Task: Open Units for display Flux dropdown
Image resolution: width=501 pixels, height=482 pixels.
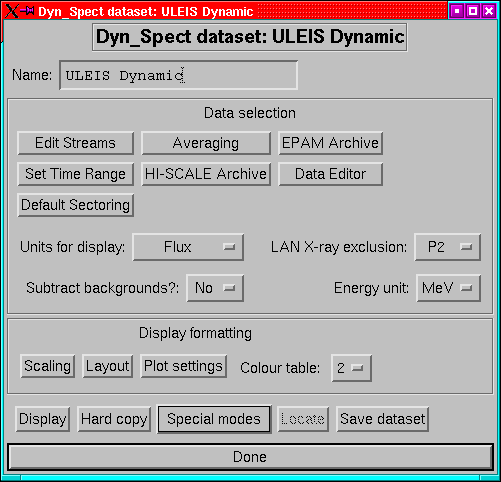Action: pos(188,247)
